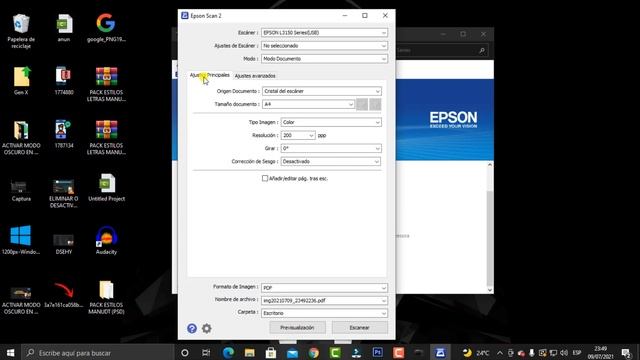The image size is (640, 360).
Task: Open the Windows Start menu
Action: tap(11, 353)
